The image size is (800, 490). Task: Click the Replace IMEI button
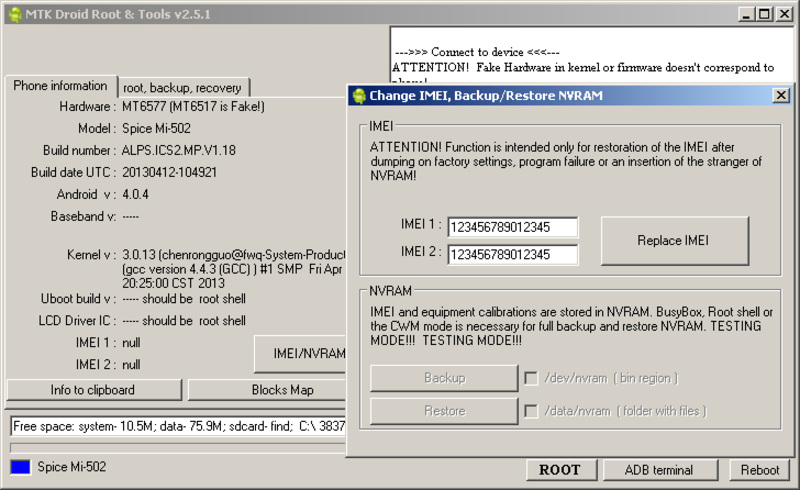(x=675, y=240)
